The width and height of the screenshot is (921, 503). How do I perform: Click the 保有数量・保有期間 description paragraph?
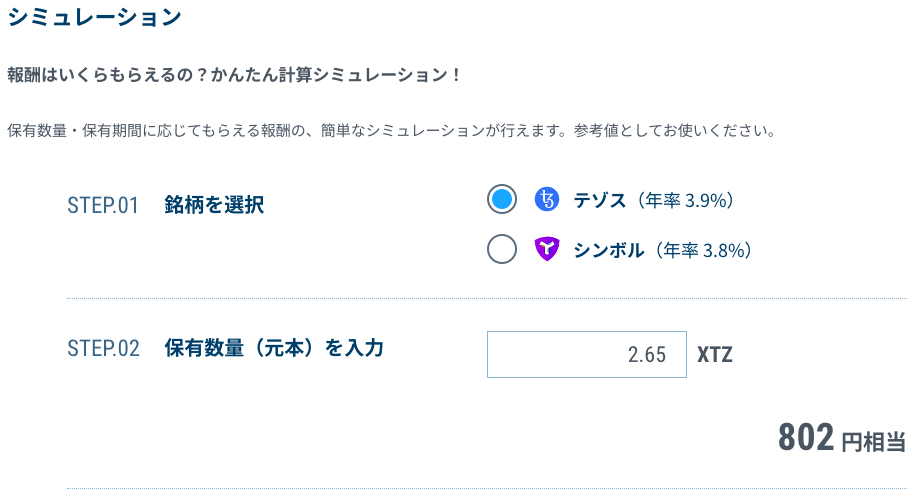[x=392, y=130]
